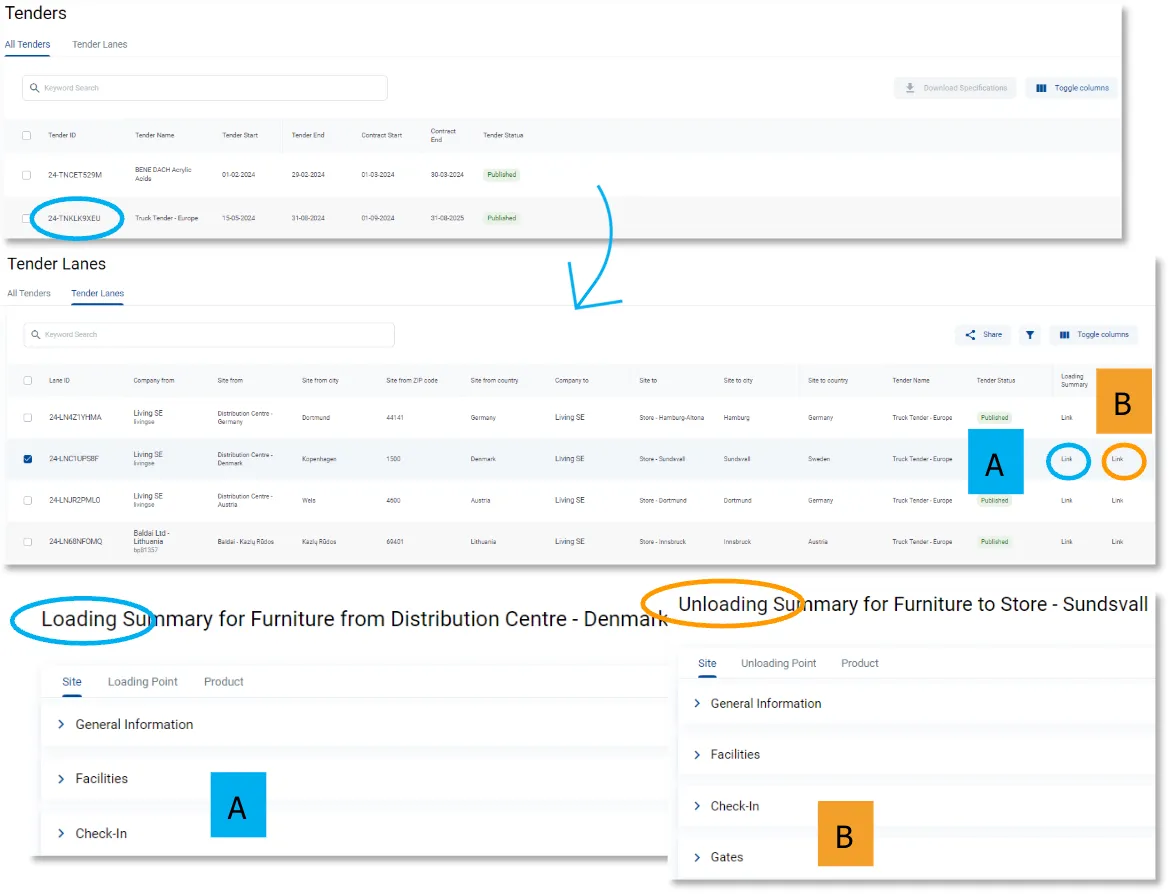Image resolution: width=1169 pixels, height=894 pixels.
Task: Click the filter funnel icon in Tender Lanes
Action: [1030, 335]
